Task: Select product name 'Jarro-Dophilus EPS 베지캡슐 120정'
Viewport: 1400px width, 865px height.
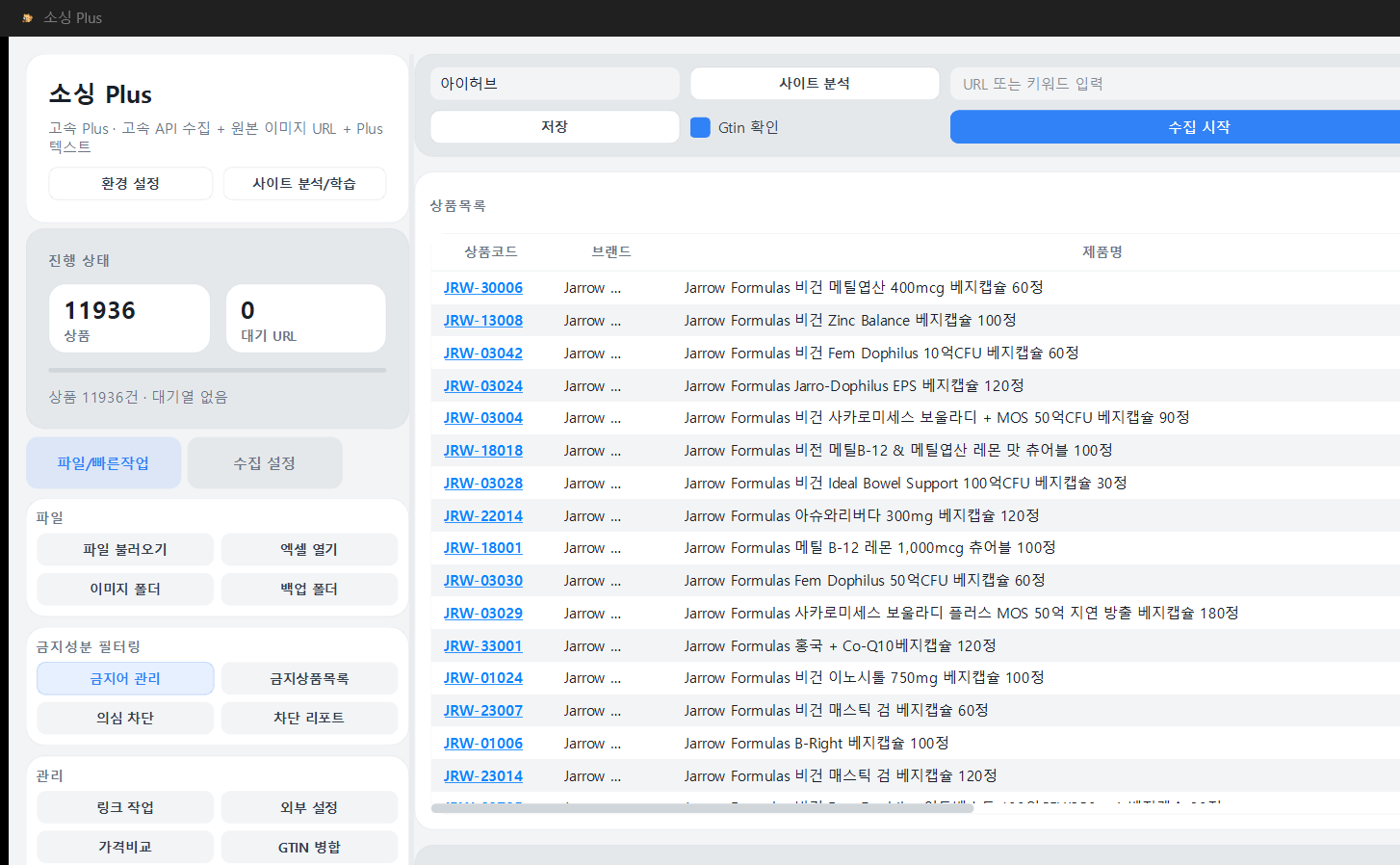Action: tap(909, 386)
